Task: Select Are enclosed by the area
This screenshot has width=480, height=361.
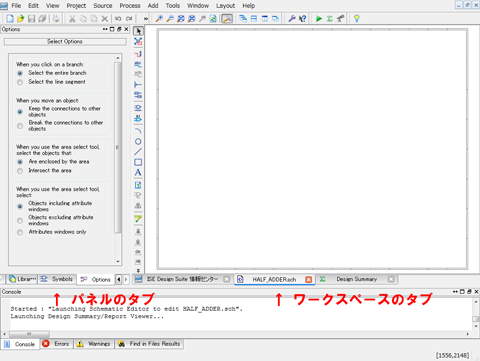Action: (20, 162)
